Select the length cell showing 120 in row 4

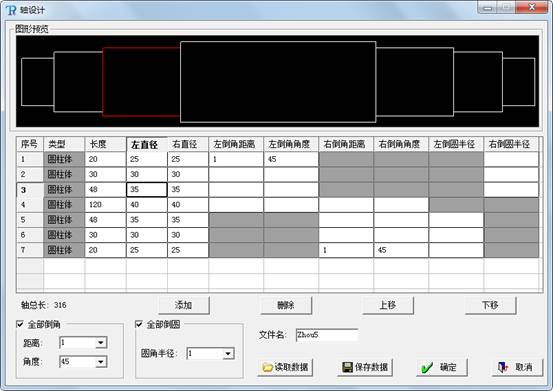tap(105, 205)
